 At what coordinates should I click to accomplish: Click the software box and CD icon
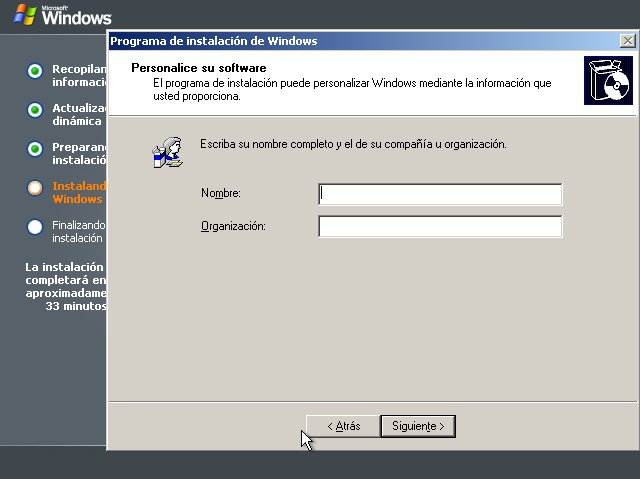[x=608, y=80]
